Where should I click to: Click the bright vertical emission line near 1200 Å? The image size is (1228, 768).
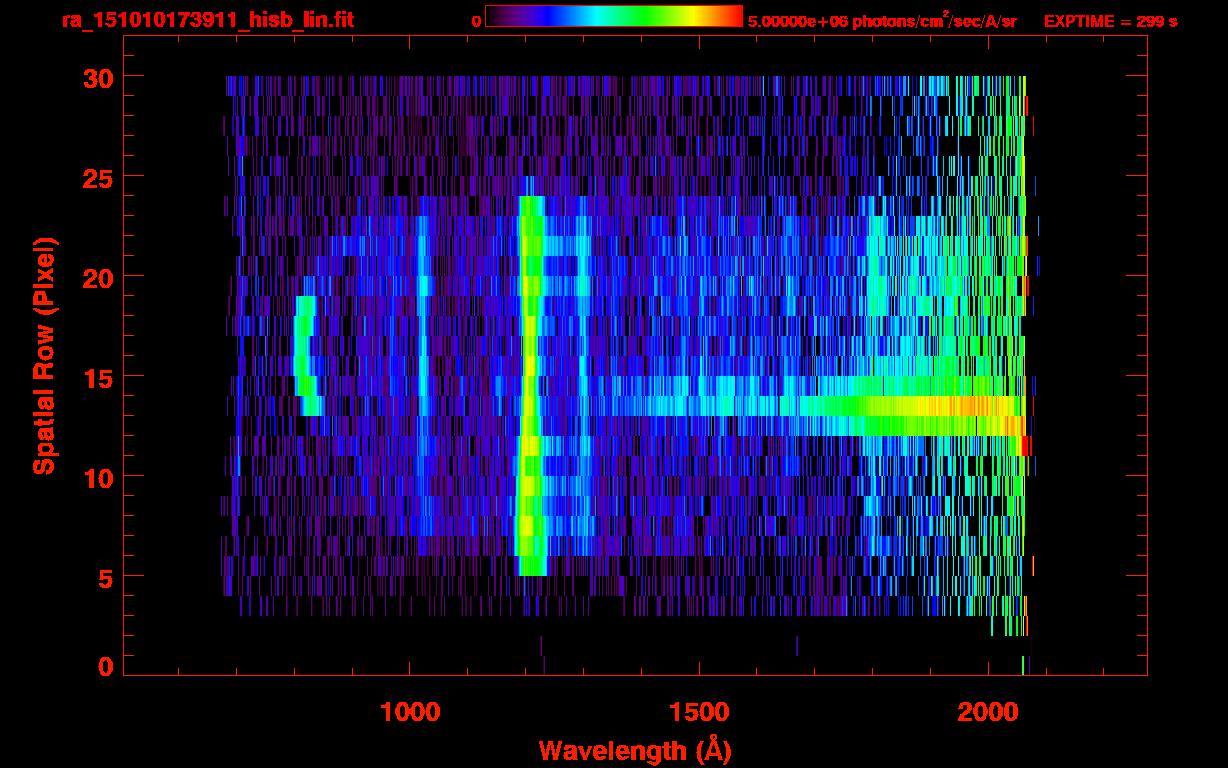[529, 386]
